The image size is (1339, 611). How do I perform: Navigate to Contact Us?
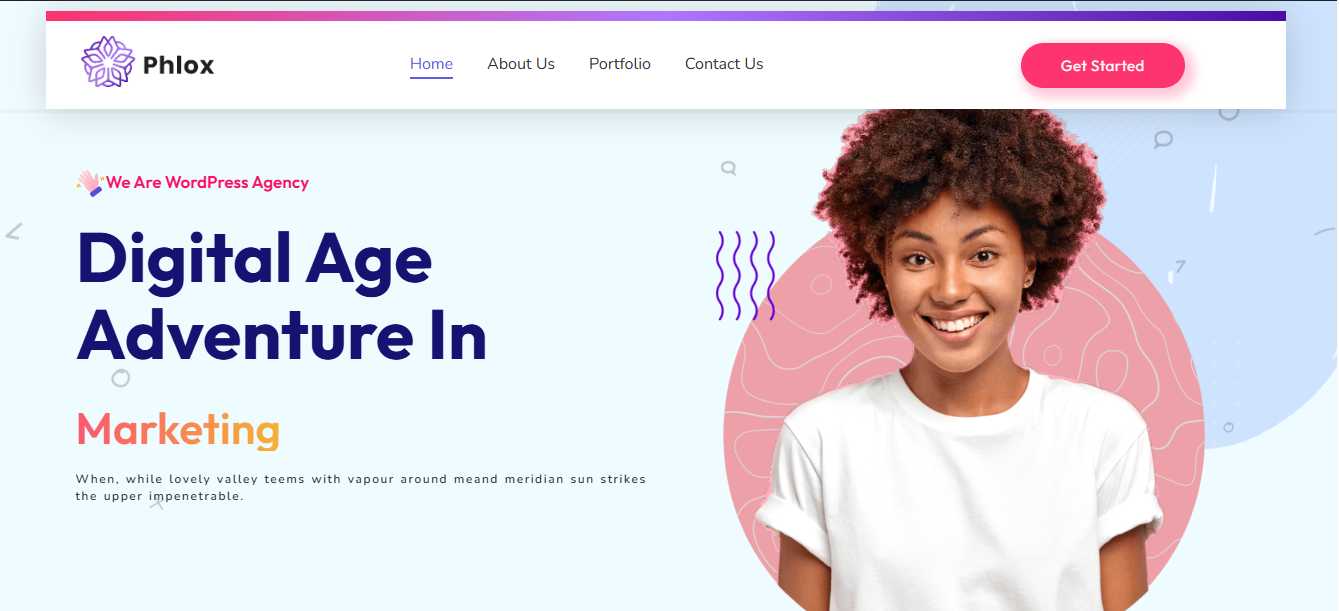(x=724, y=64)
